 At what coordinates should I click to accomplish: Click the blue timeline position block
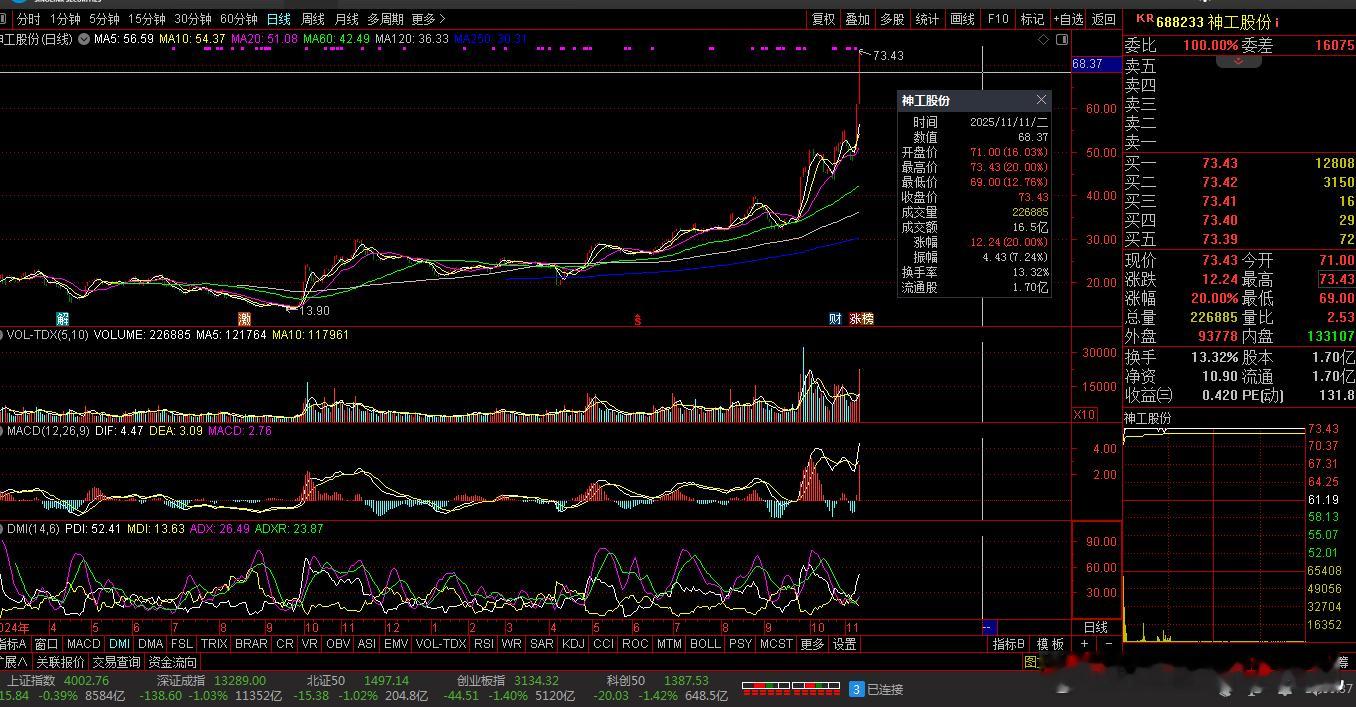click(989, 627)
